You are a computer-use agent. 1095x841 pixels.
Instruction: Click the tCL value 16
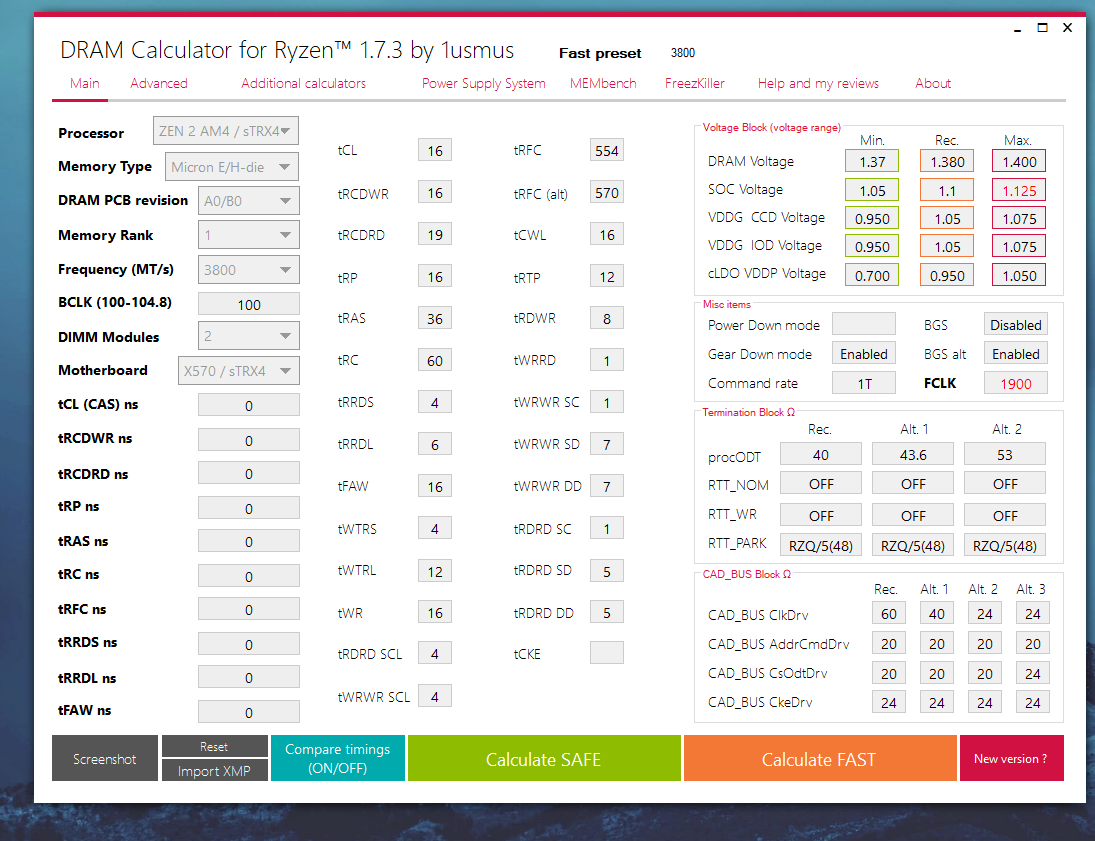(435, 150)
